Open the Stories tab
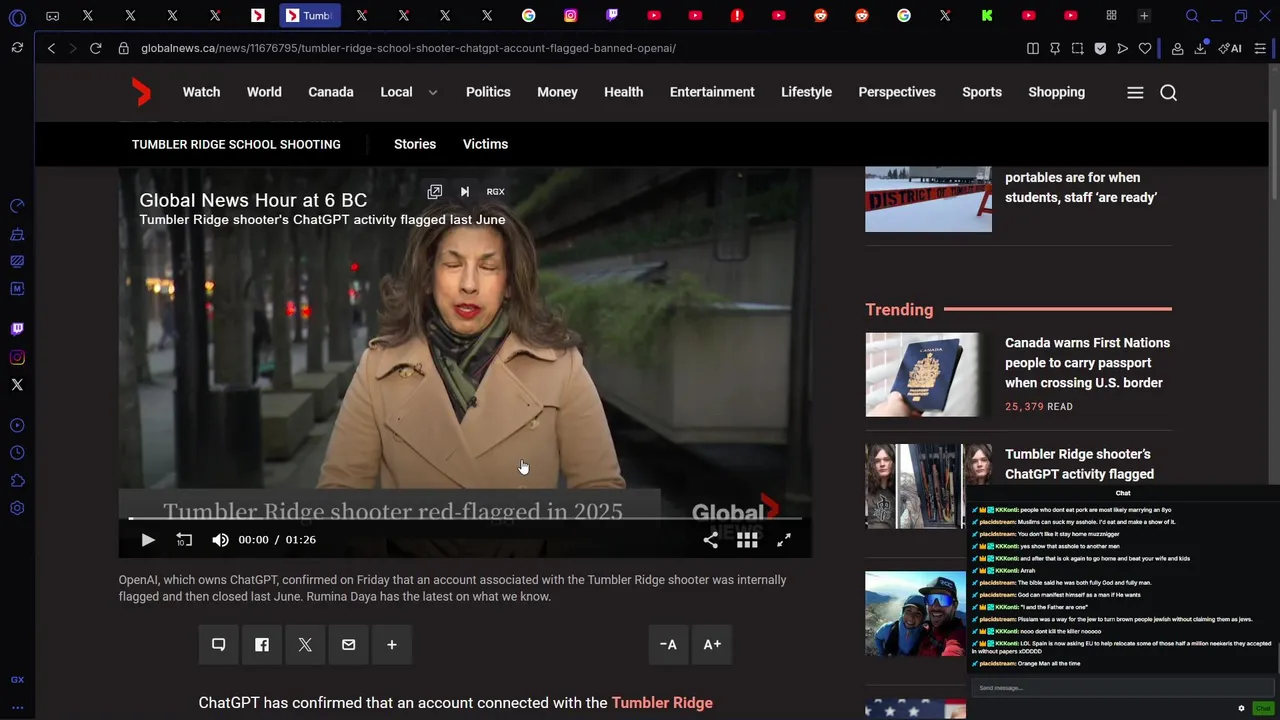This screenshot has height=720, width=1280. [x=415, y=144]
